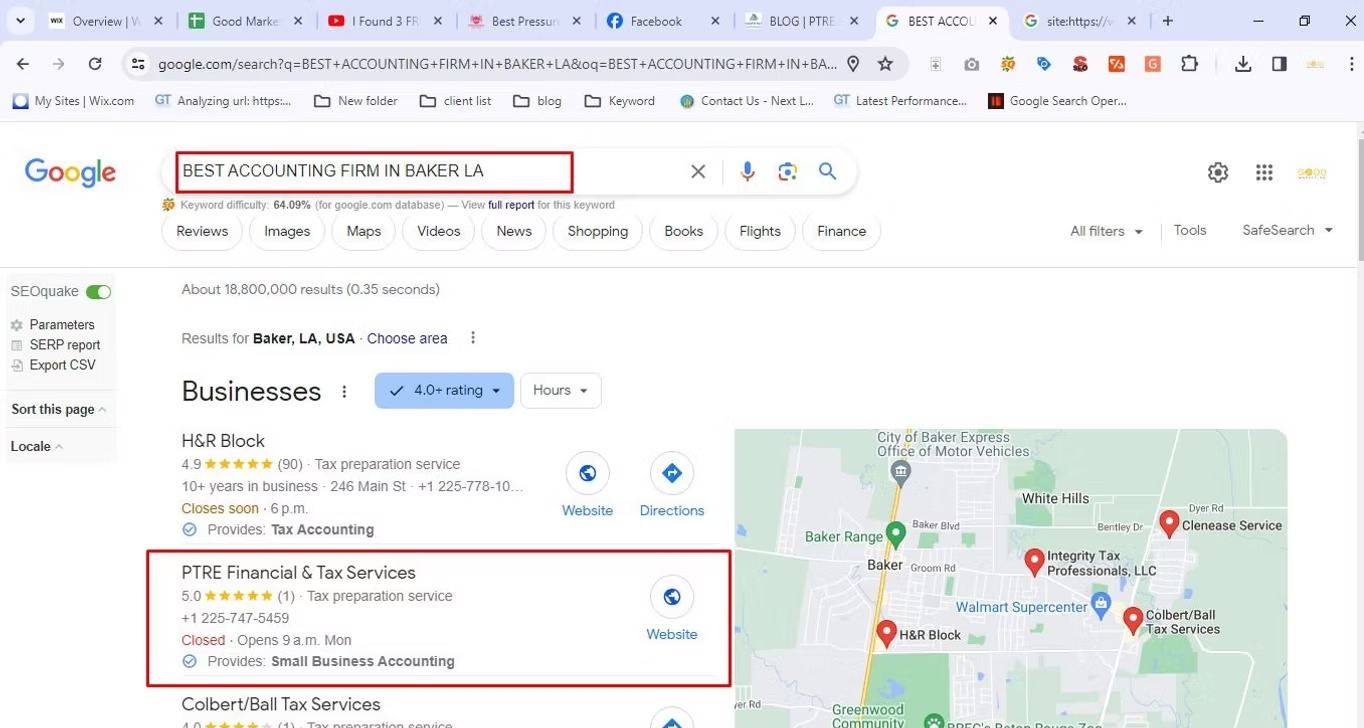
Task: Click the blue magnifier search button
Action: click(x=827, y=171)
